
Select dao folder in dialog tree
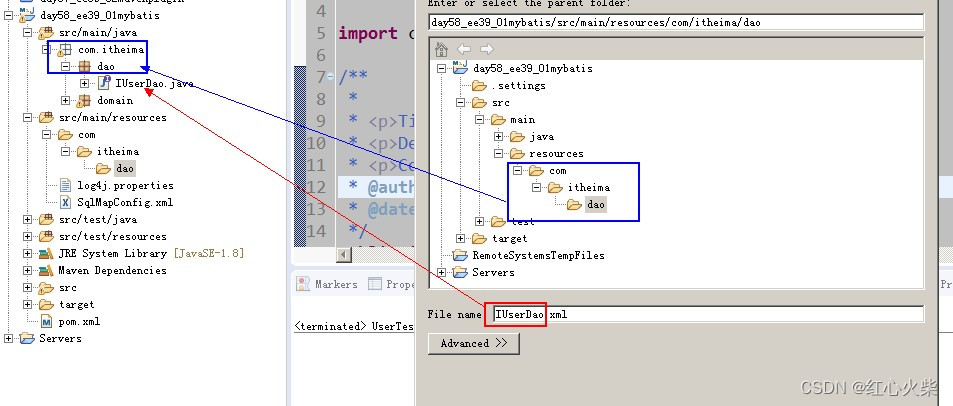click(x=596, y=205)
